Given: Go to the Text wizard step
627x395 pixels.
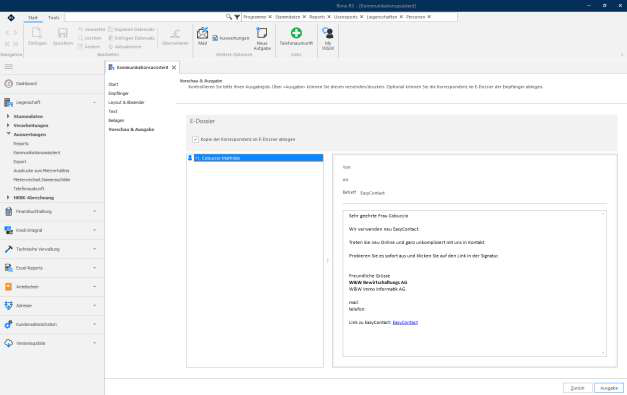Looking at the screenshot, I should [113, 111].
